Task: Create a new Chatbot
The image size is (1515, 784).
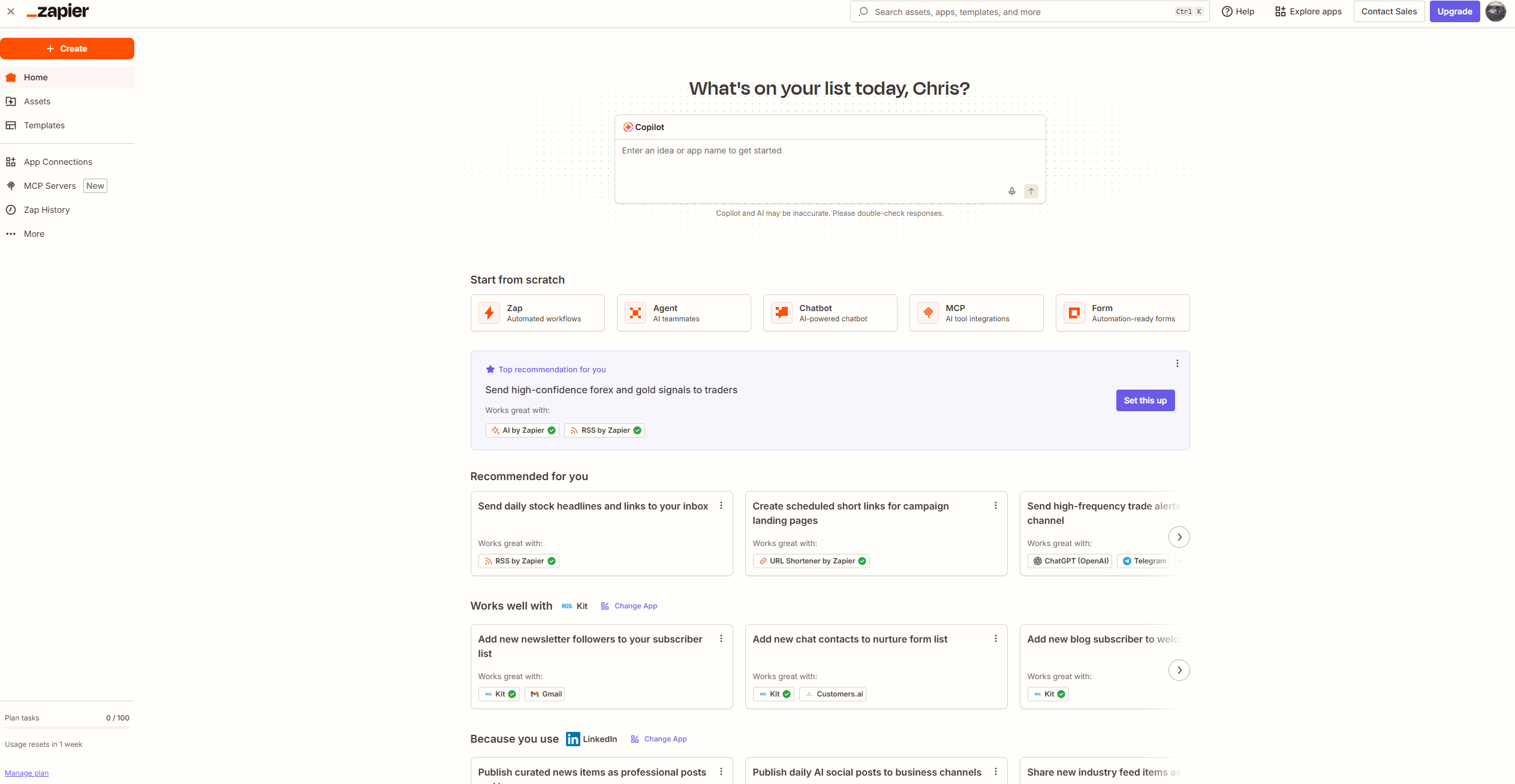Action: (830, 313)
